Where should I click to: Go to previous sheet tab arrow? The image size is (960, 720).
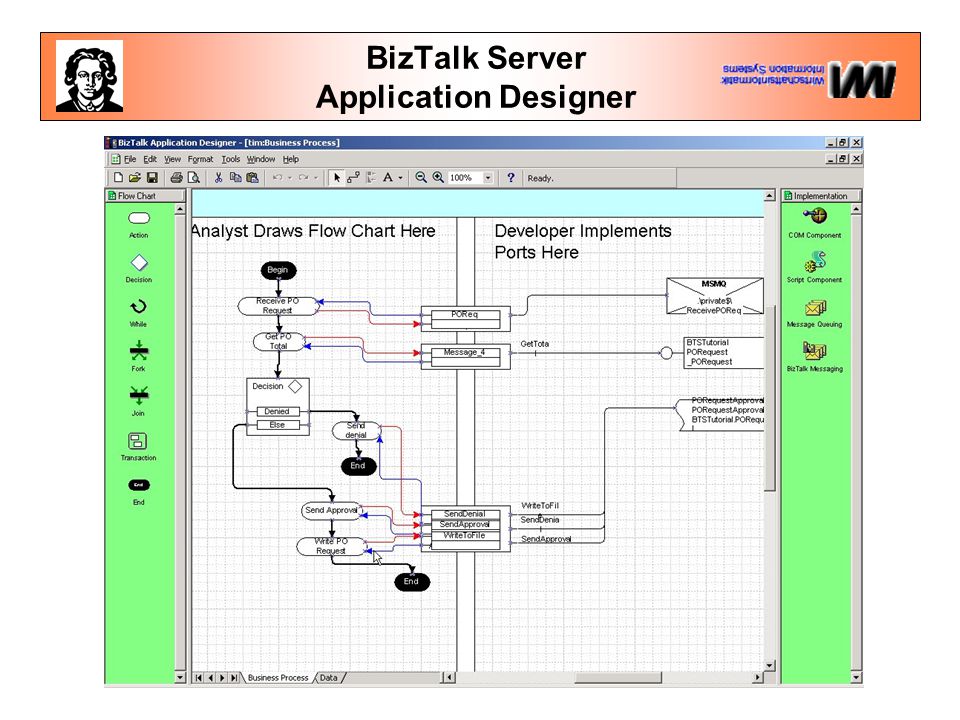[211, 678]
